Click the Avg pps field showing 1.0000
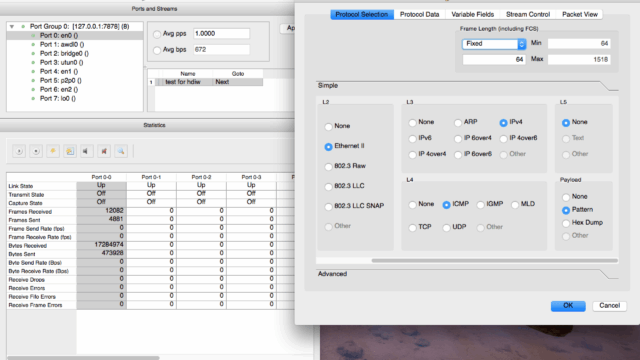 (x=221, y=34)
